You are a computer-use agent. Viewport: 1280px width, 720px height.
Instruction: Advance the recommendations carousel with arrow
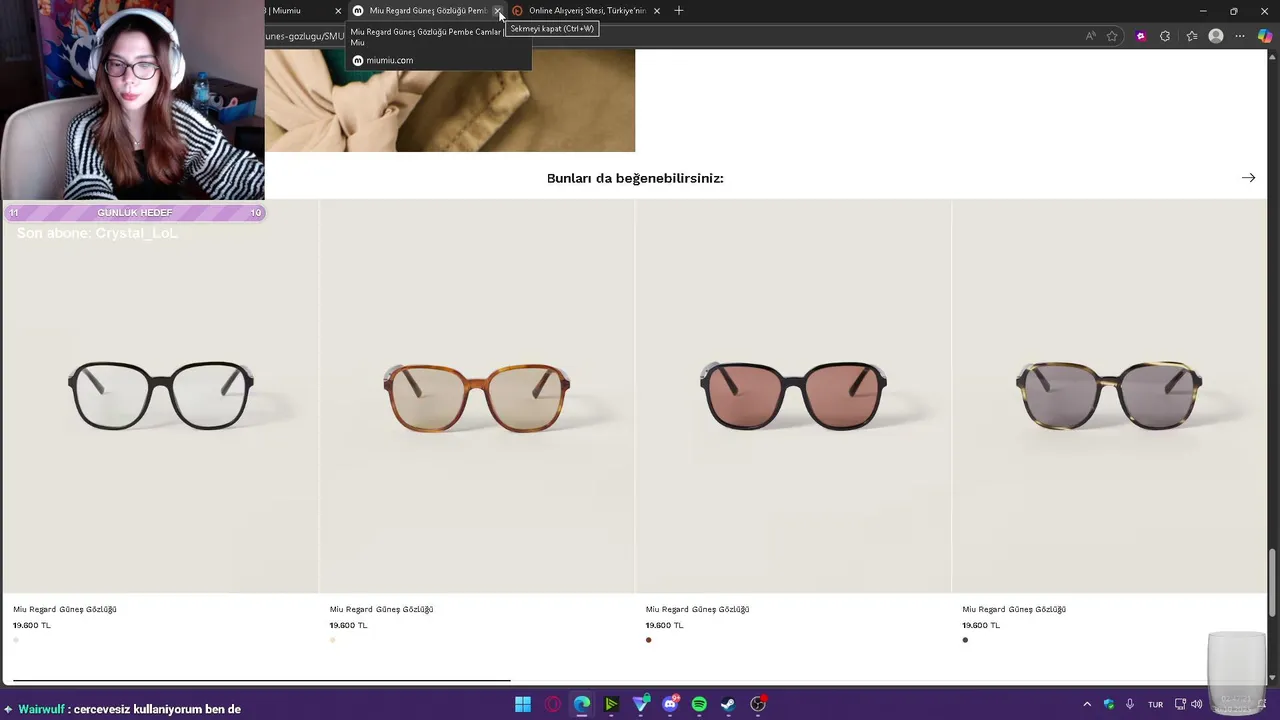(1248, 178)
